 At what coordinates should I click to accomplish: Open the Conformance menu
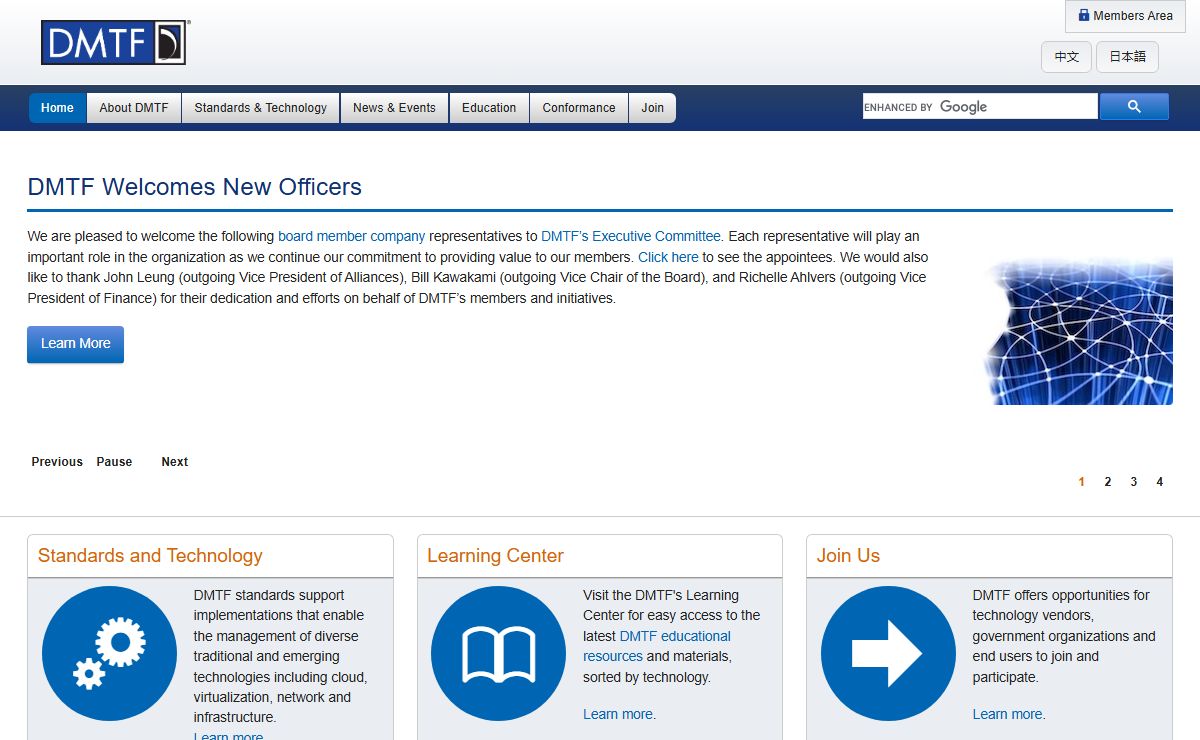[x=579, y=108]
